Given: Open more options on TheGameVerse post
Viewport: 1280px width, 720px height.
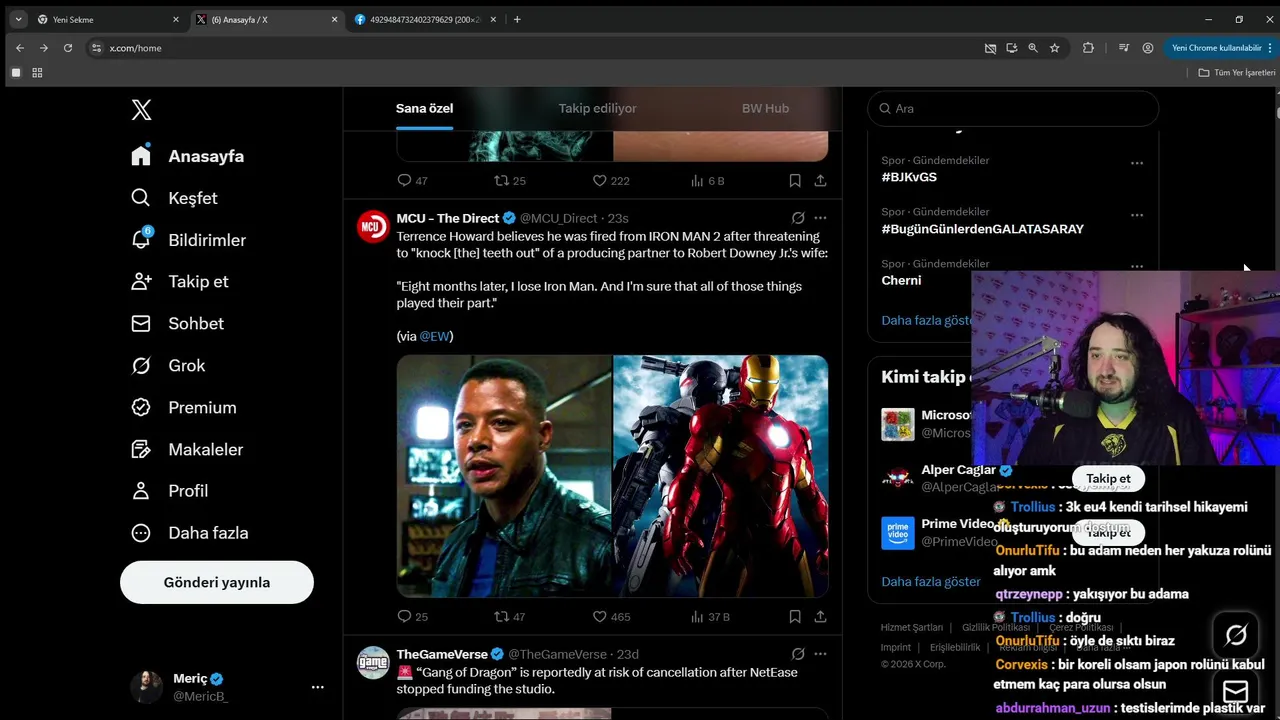Looking at the screenshot, I should click(x=820, y=654).
